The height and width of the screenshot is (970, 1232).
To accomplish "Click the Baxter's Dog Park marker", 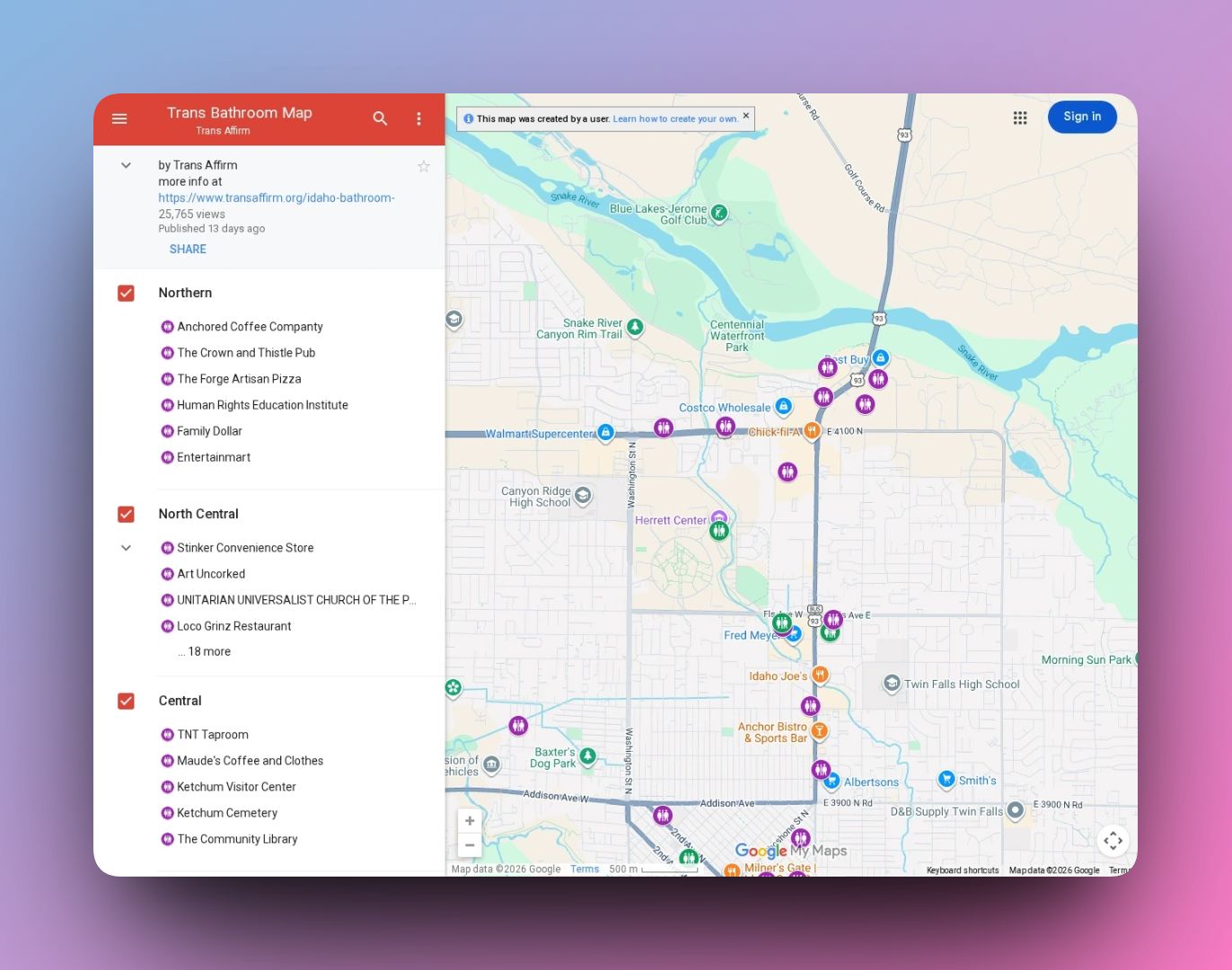I will click(588, 756).
